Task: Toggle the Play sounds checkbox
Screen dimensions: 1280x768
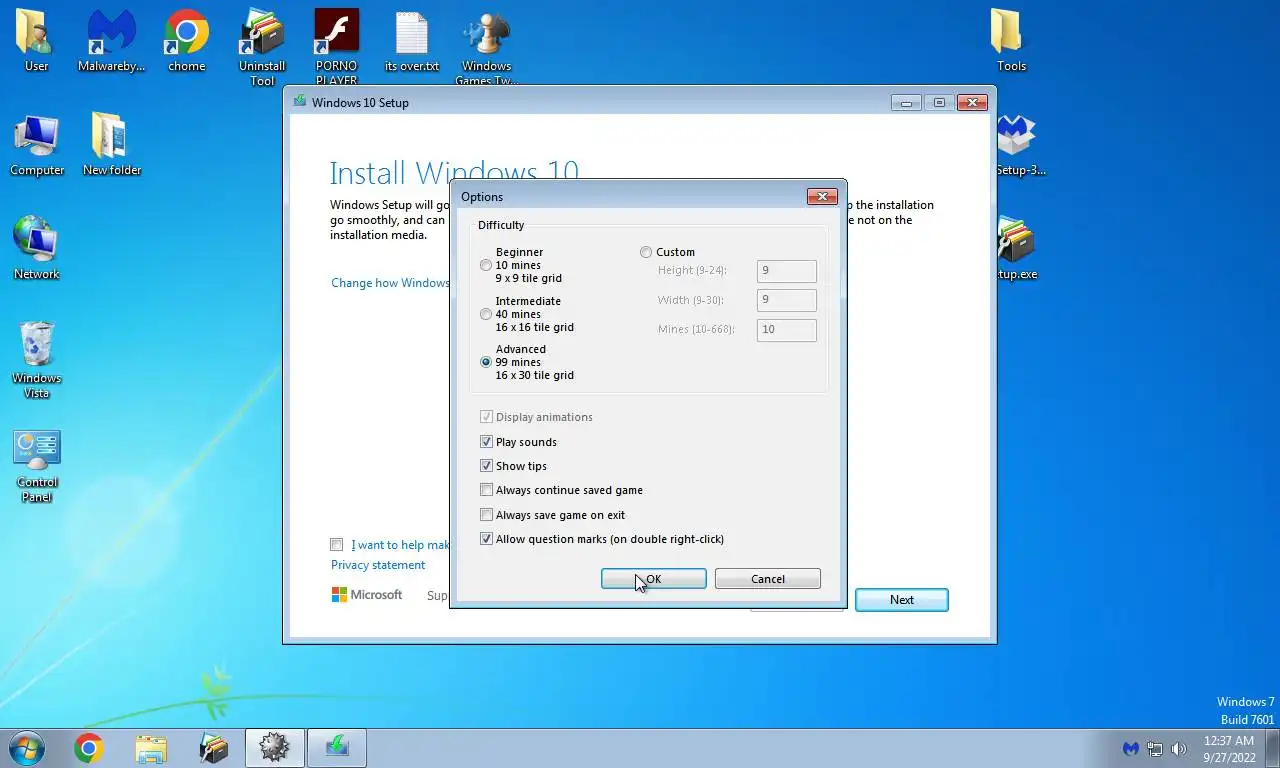Action: coord(486,442)
